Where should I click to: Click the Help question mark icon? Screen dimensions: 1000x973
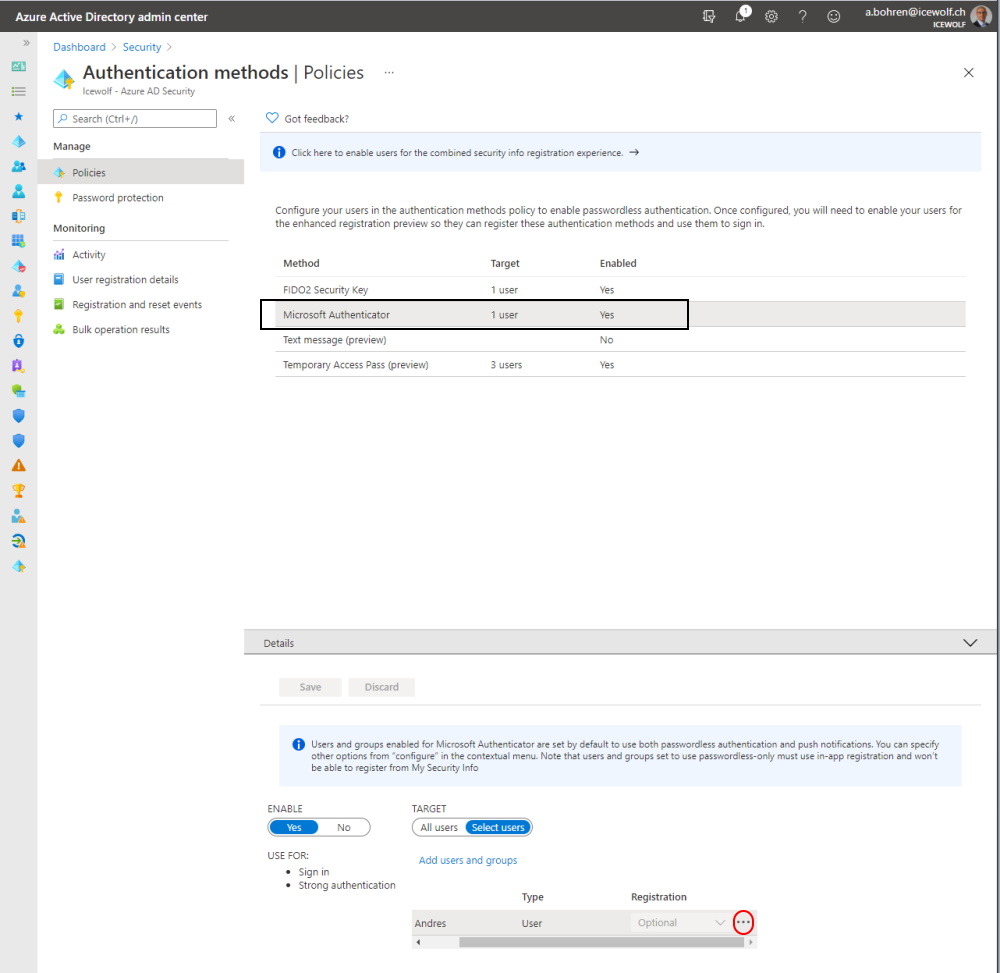click(x=802, y=17)
